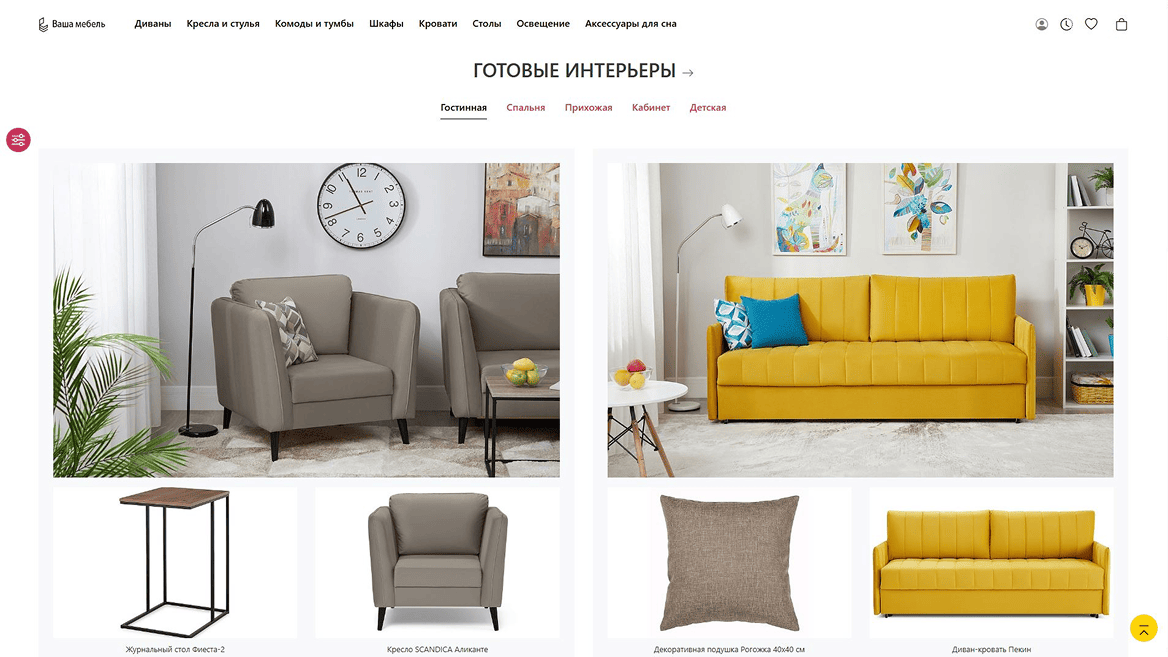Switch to the Прихожая tab
1168x657 pixels.
tap(588, 107)
